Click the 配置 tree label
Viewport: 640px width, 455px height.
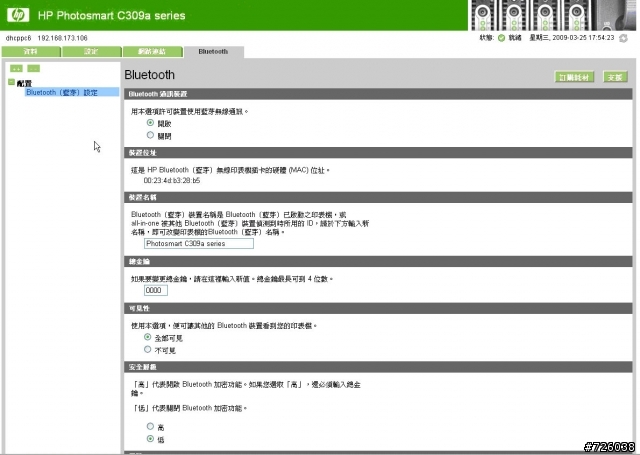point(24,83)
